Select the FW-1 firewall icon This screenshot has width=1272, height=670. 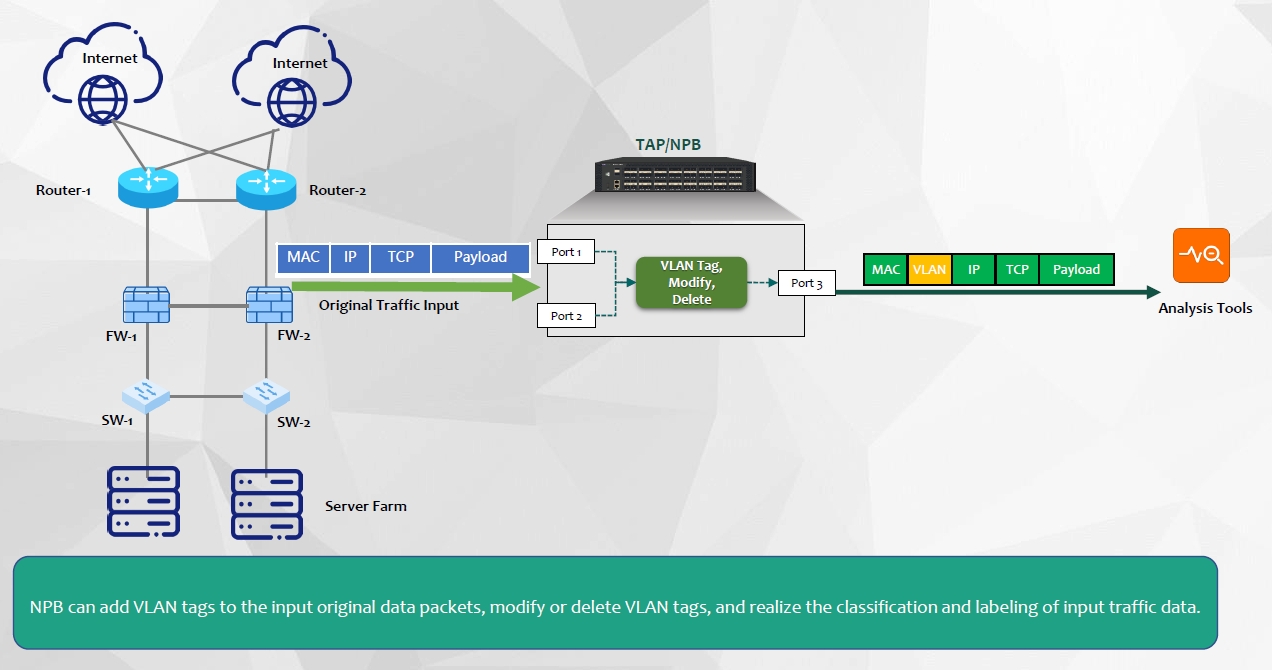(147, 304)
